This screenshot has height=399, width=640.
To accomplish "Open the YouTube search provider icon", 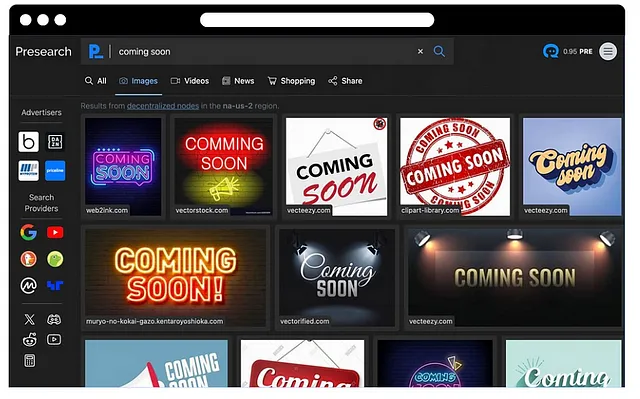I will [55, 233].
